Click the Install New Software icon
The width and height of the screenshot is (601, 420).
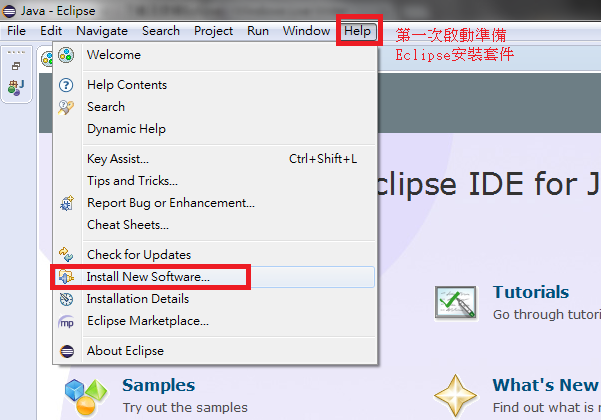click(66, 277)
